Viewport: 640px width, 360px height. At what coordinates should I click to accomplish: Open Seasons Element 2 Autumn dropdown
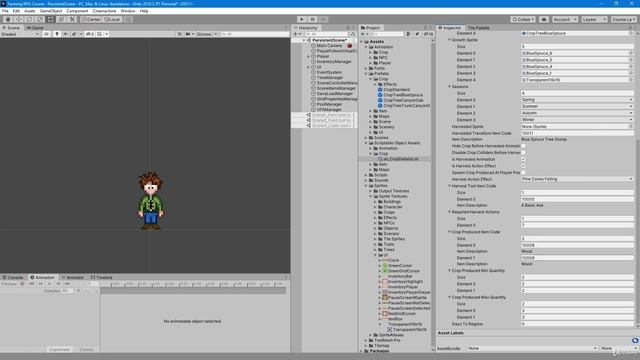click(x=577, y=113)
